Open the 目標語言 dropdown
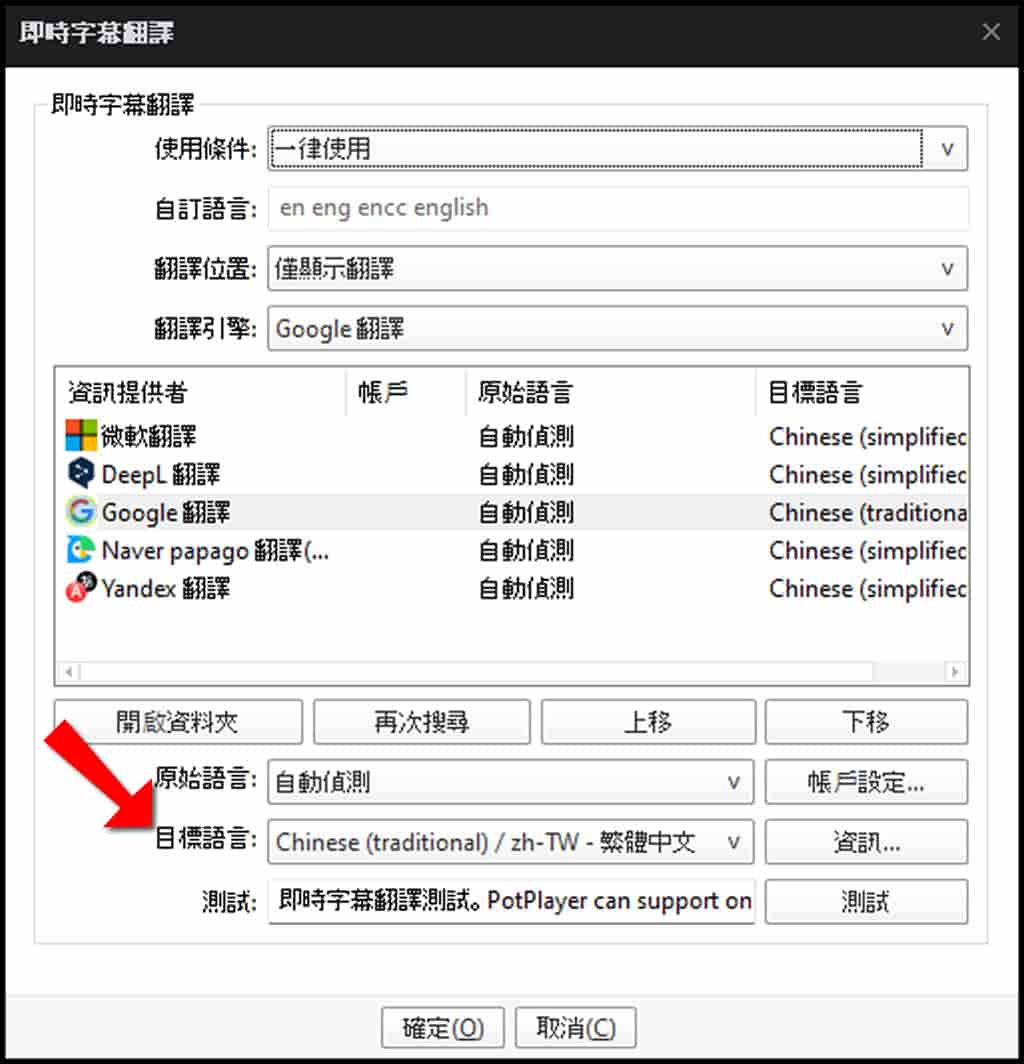 510,841
